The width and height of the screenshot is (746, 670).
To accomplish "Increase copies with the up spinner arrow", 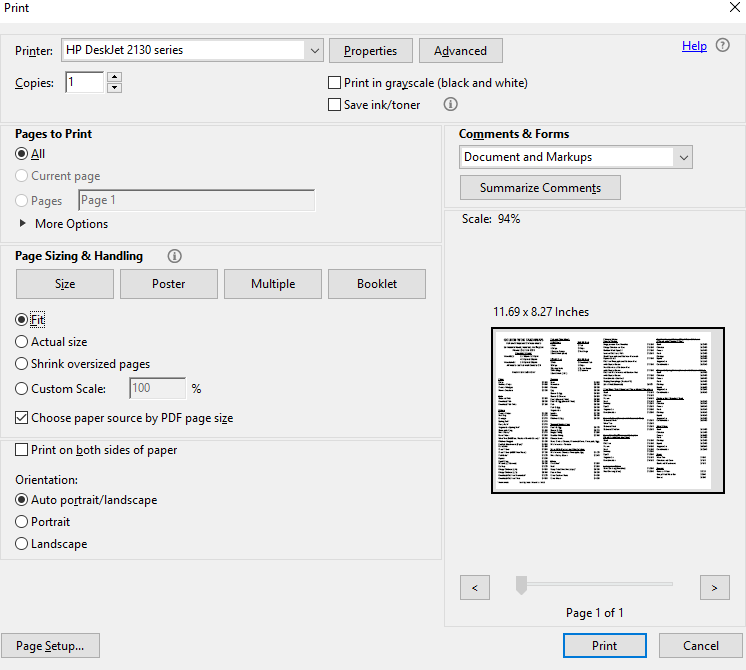I will pyautogui.click(x=114, y=77).
